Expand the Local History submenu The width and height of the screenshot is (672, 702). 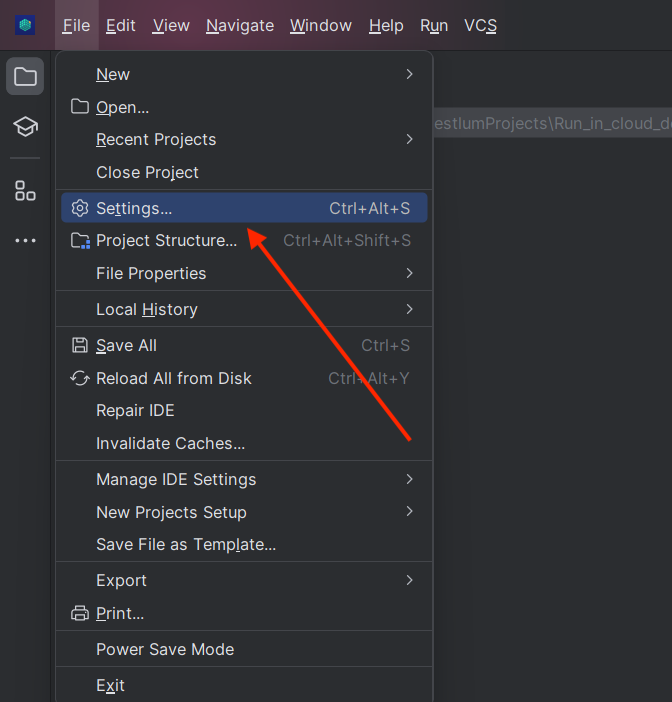pyautogui.click(x=244, y=309)
